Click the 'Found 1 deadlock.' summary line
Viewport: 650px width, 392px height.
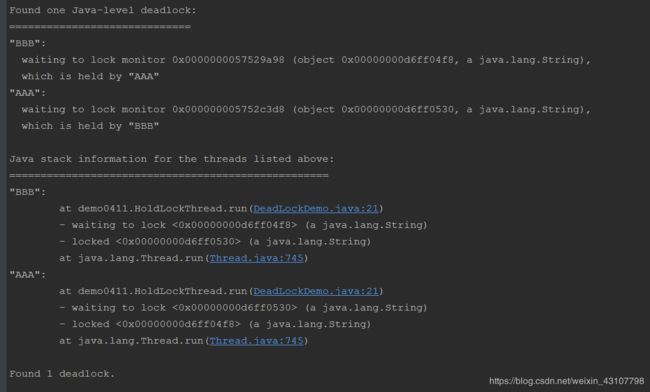[x=62, y=374]
